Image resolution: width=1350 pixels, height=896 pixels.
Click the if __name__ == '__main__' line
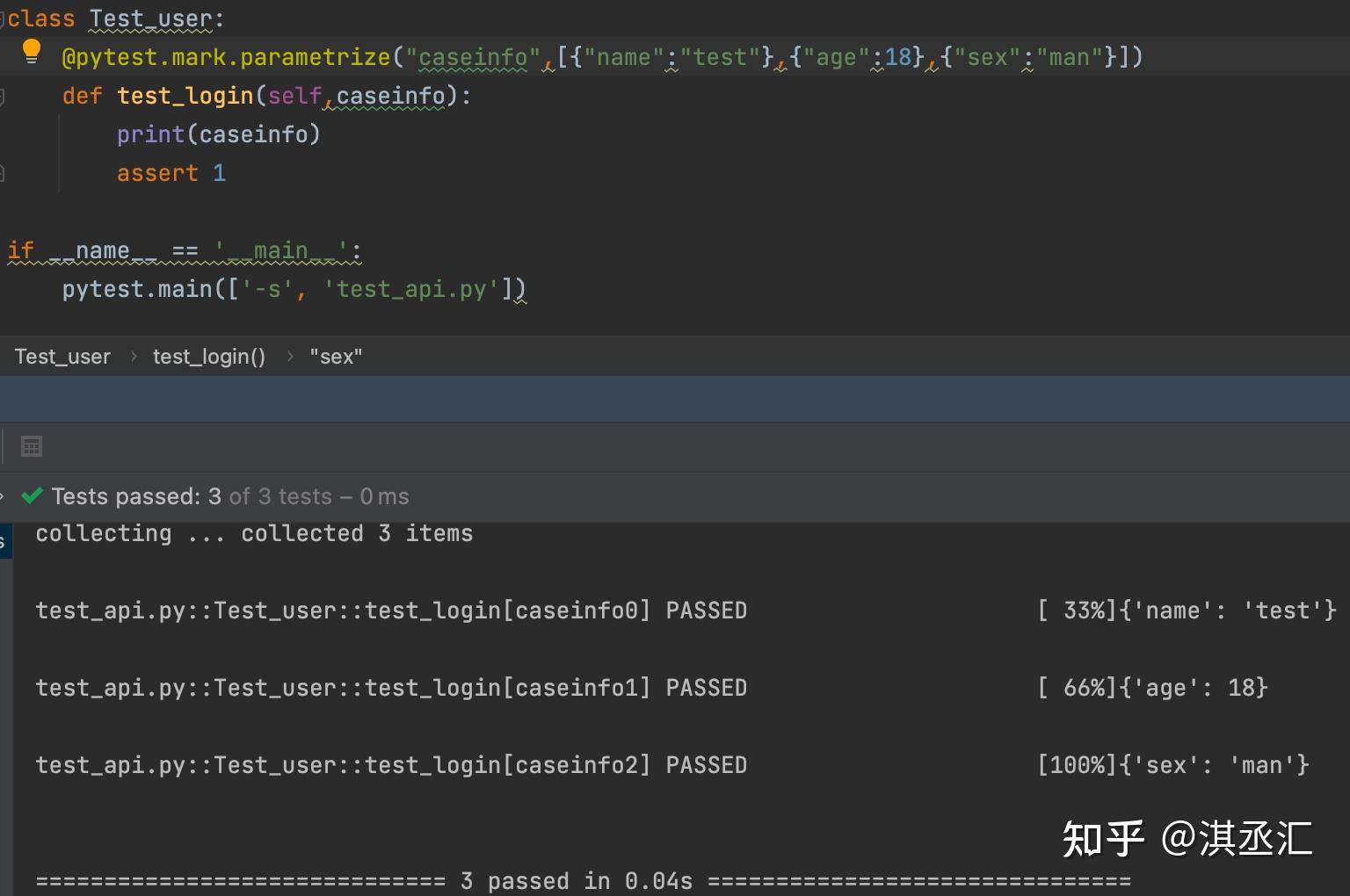(x=185, y=251)
